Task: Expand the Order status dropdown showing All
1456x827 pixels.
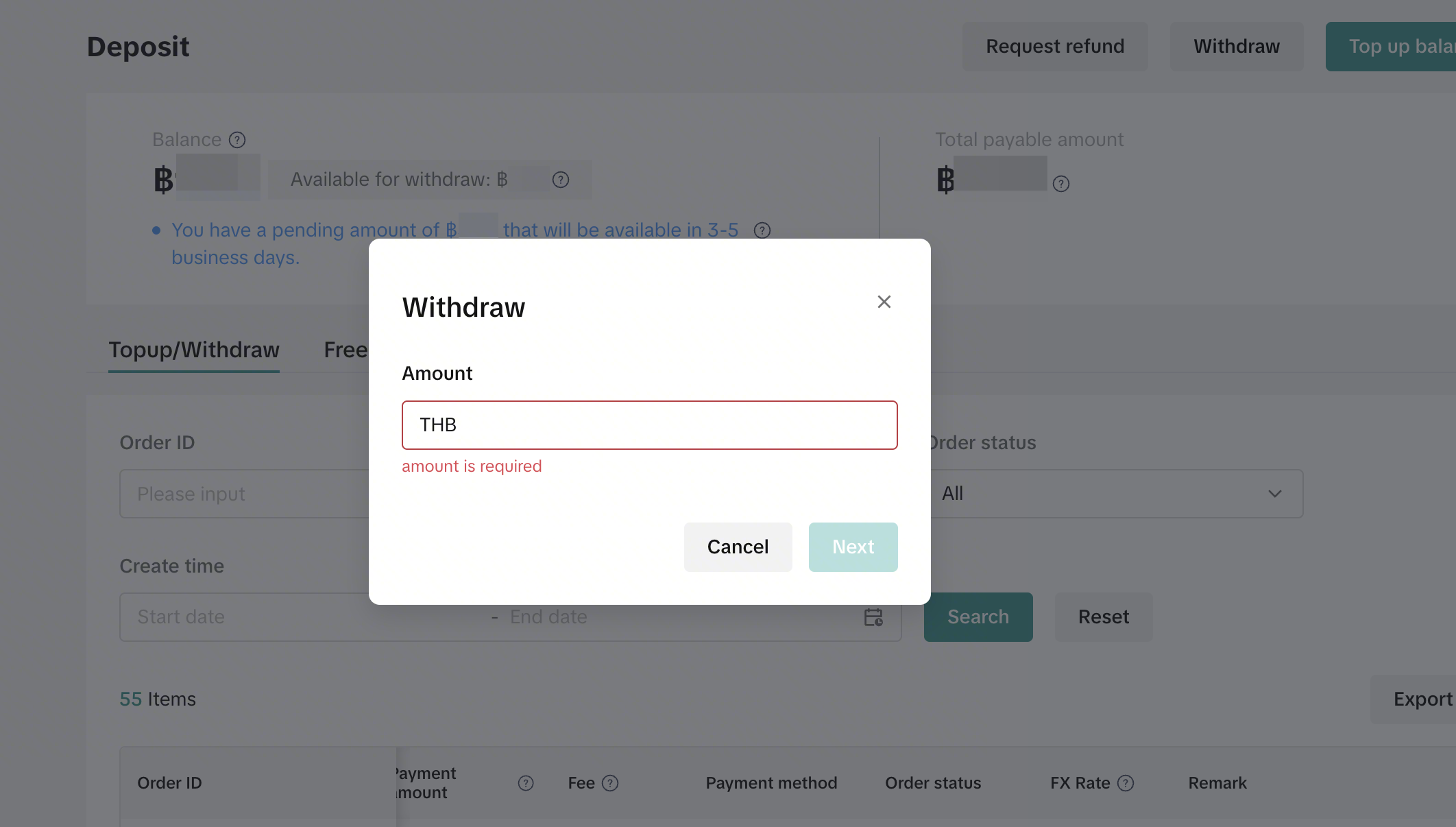Action: click(x=1116, y=494)
